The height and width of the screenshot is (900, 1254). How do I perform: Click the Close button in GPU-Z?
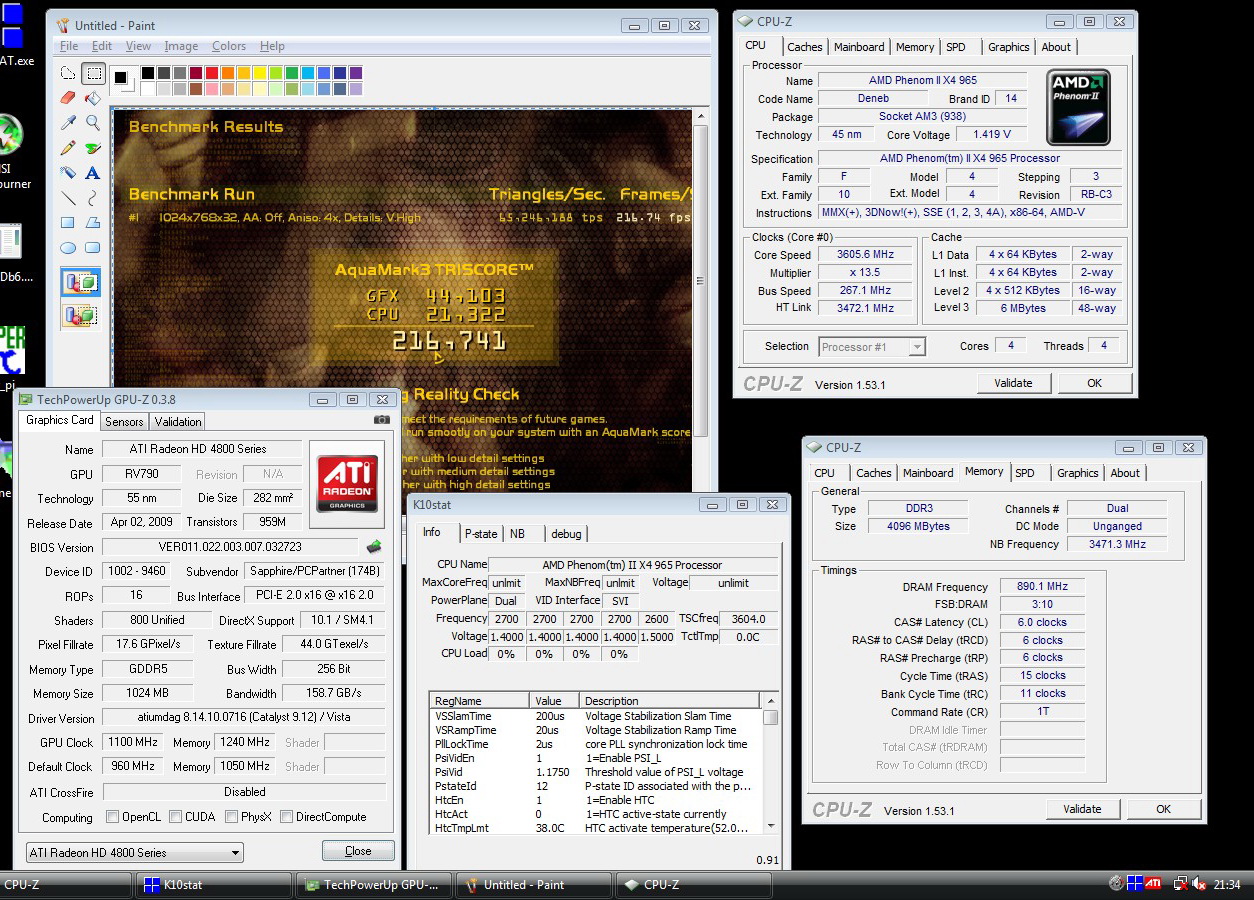pos(358,851)
